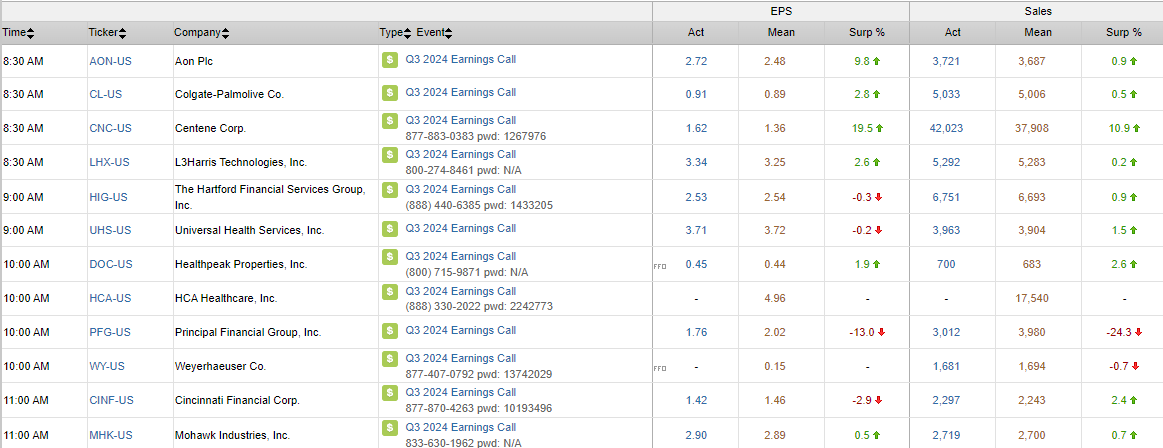The image size is (1163, 448).
Task: Open Colgate-Palmolive Q3 2024 Earnings Call link
Action: click(461, 92)
